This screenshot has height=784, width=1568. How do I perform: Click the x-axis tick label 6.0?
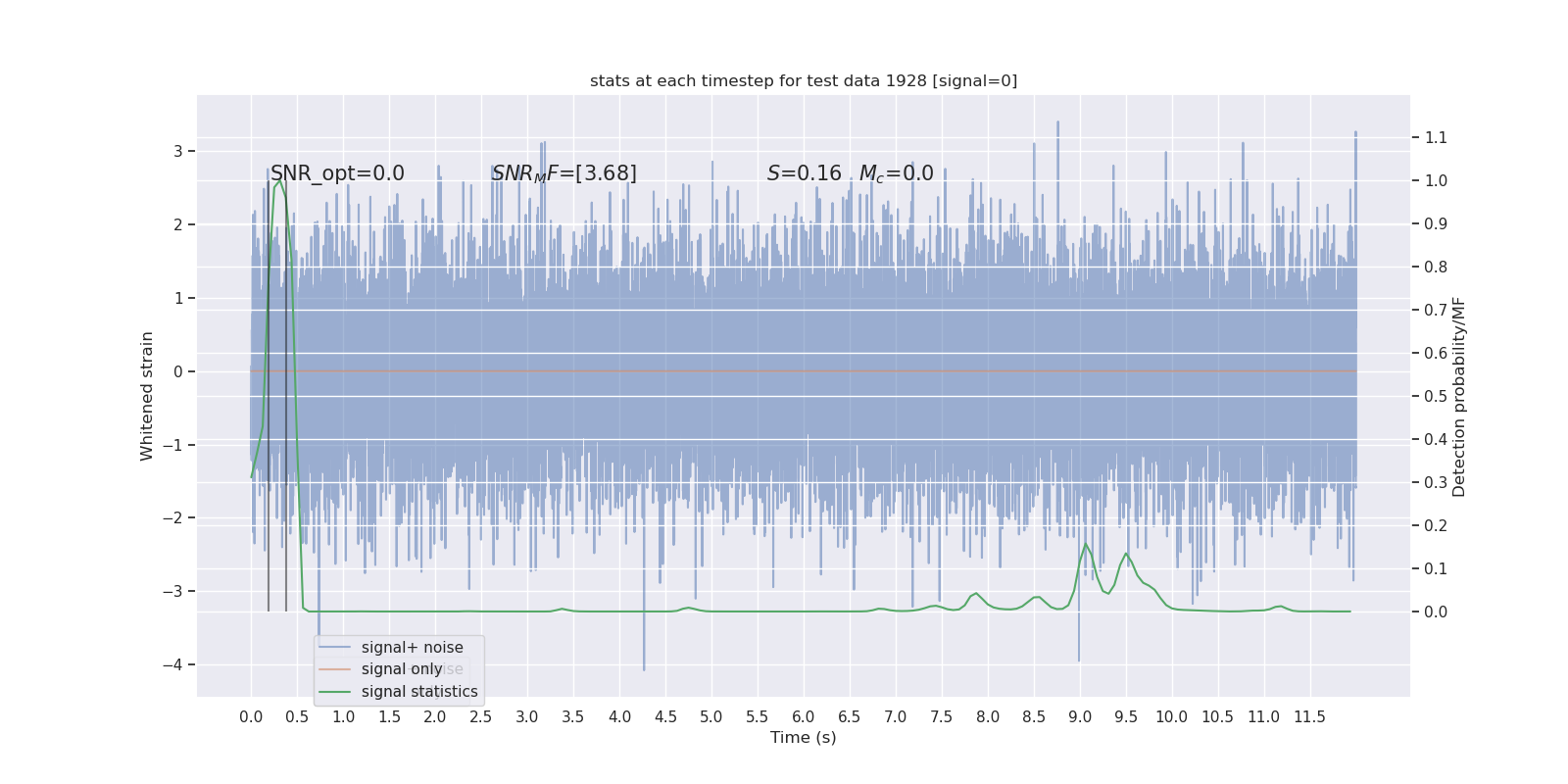coord(804,717)
